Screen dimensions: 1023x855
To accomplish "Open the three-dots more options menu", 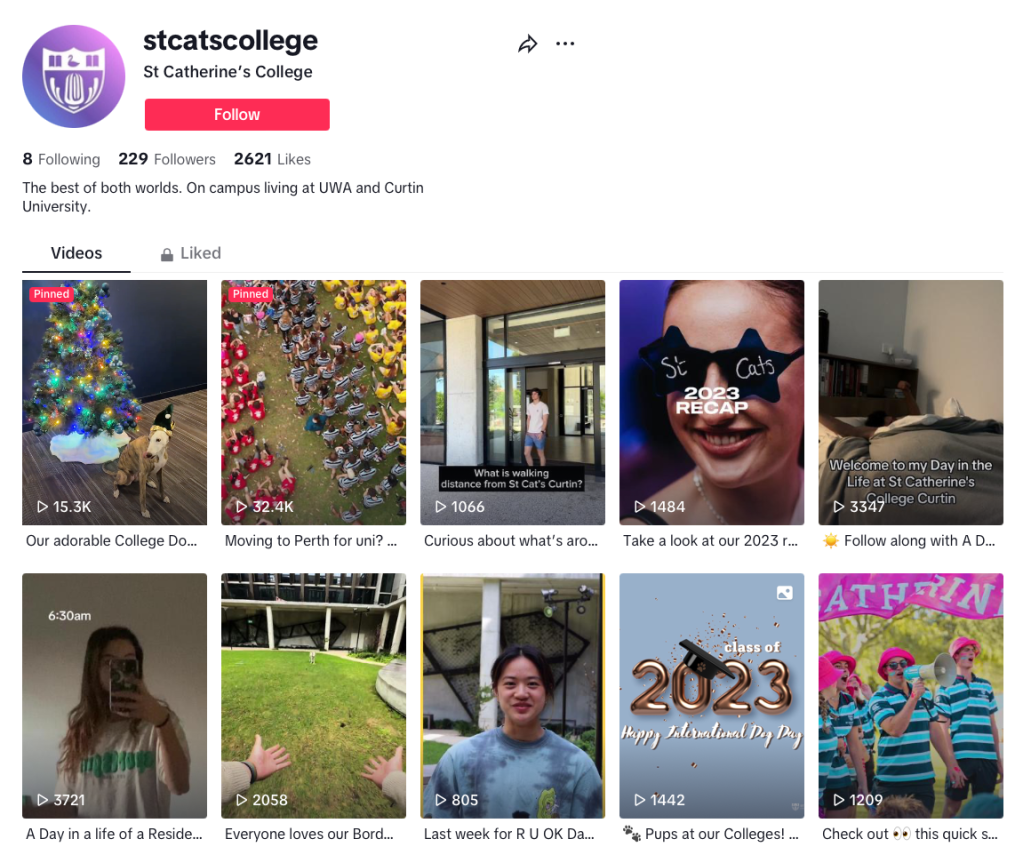I will [x=565, y=44].
